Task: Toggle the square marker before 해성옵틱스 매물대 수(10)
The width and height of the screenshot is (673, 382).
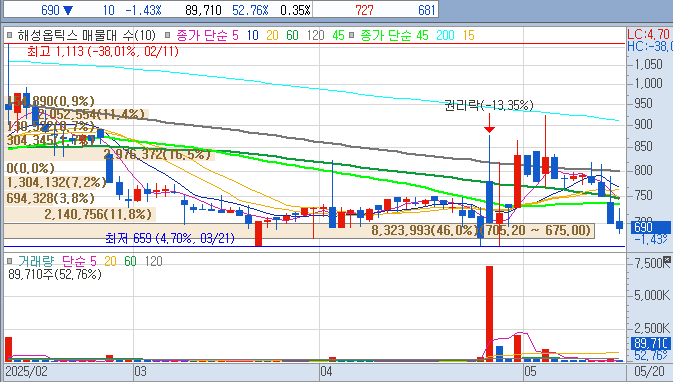Action: (x=9, y=36)
